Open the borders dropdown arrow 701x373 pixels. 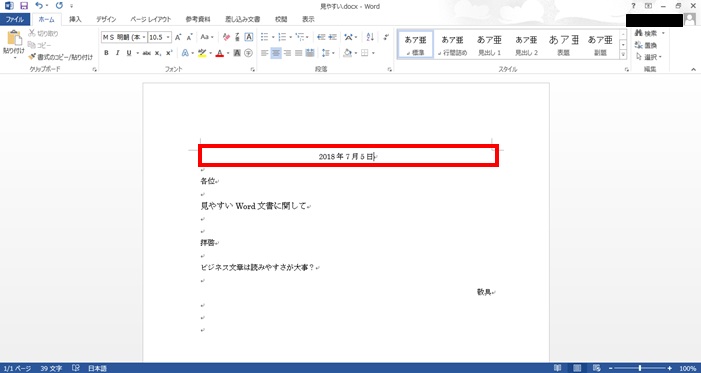[x=373, y=53]
